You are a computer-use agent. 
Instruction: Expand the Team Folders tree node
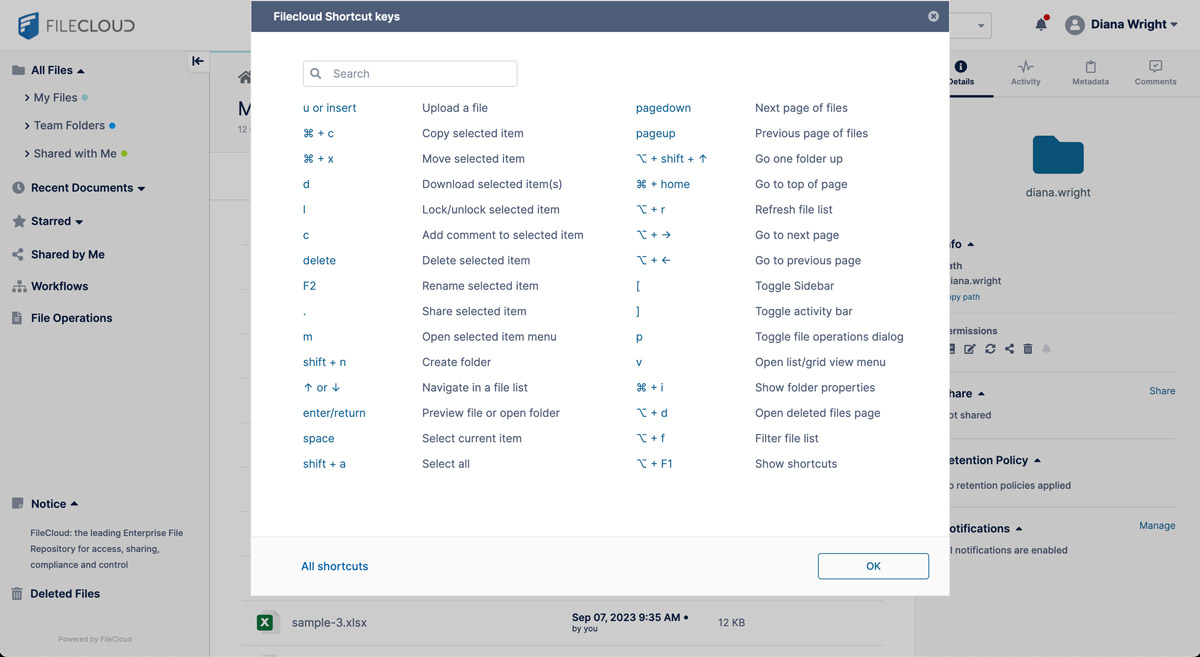[x=27, y=126]
